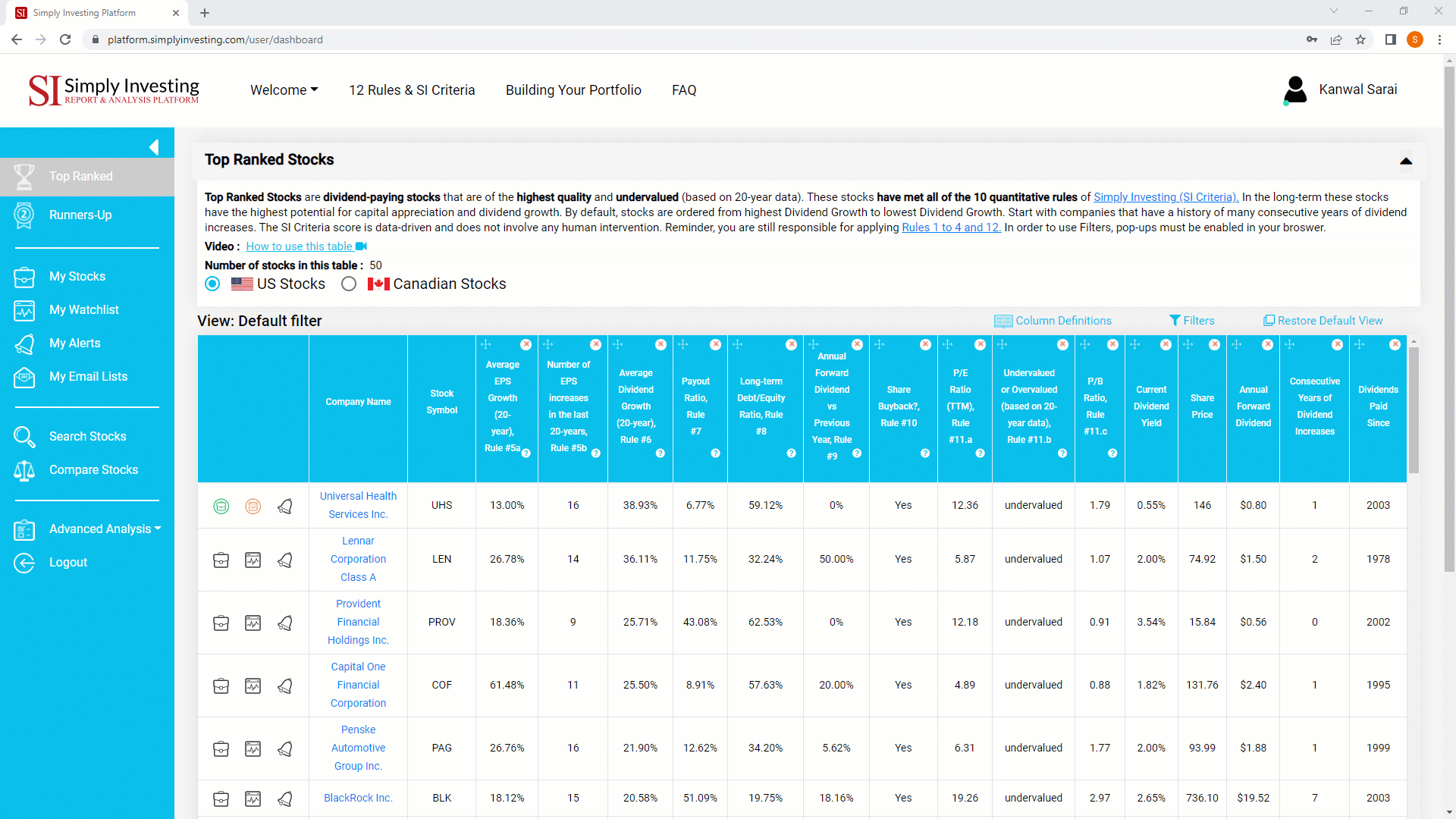Add Lennar Corporation to watchlist
The width and height of the screenshot is (1456, 819).
tap(253, 560)
